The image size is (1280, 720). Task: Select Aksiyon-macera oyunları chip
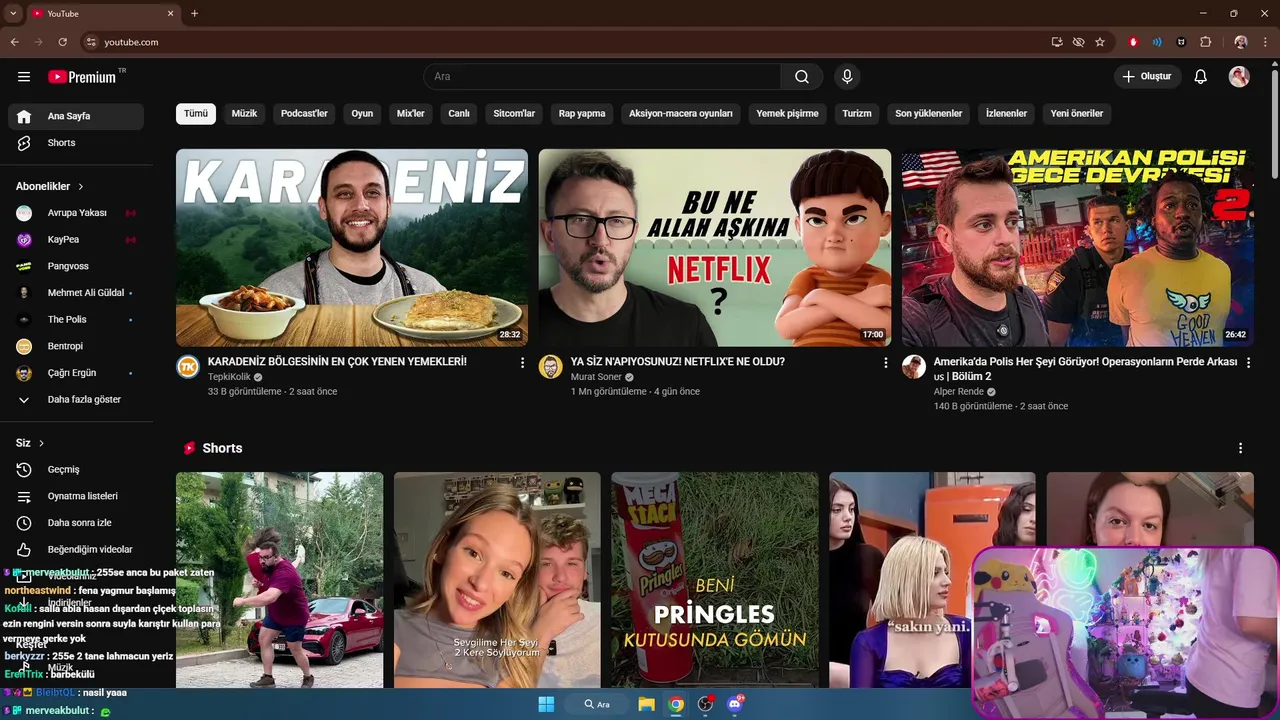(681, 113)
